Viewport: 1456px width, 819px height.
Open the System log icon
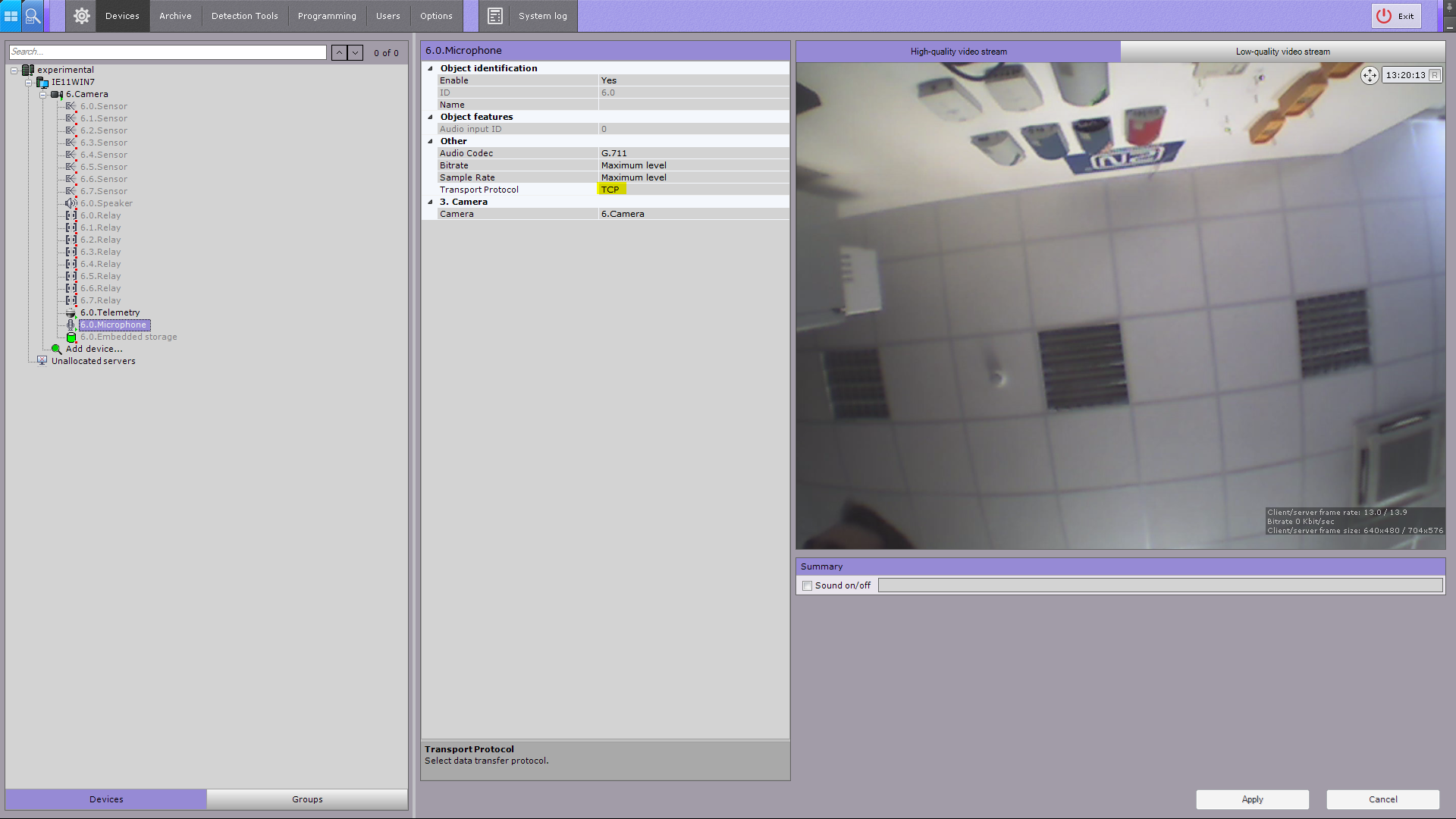(495, 16)
